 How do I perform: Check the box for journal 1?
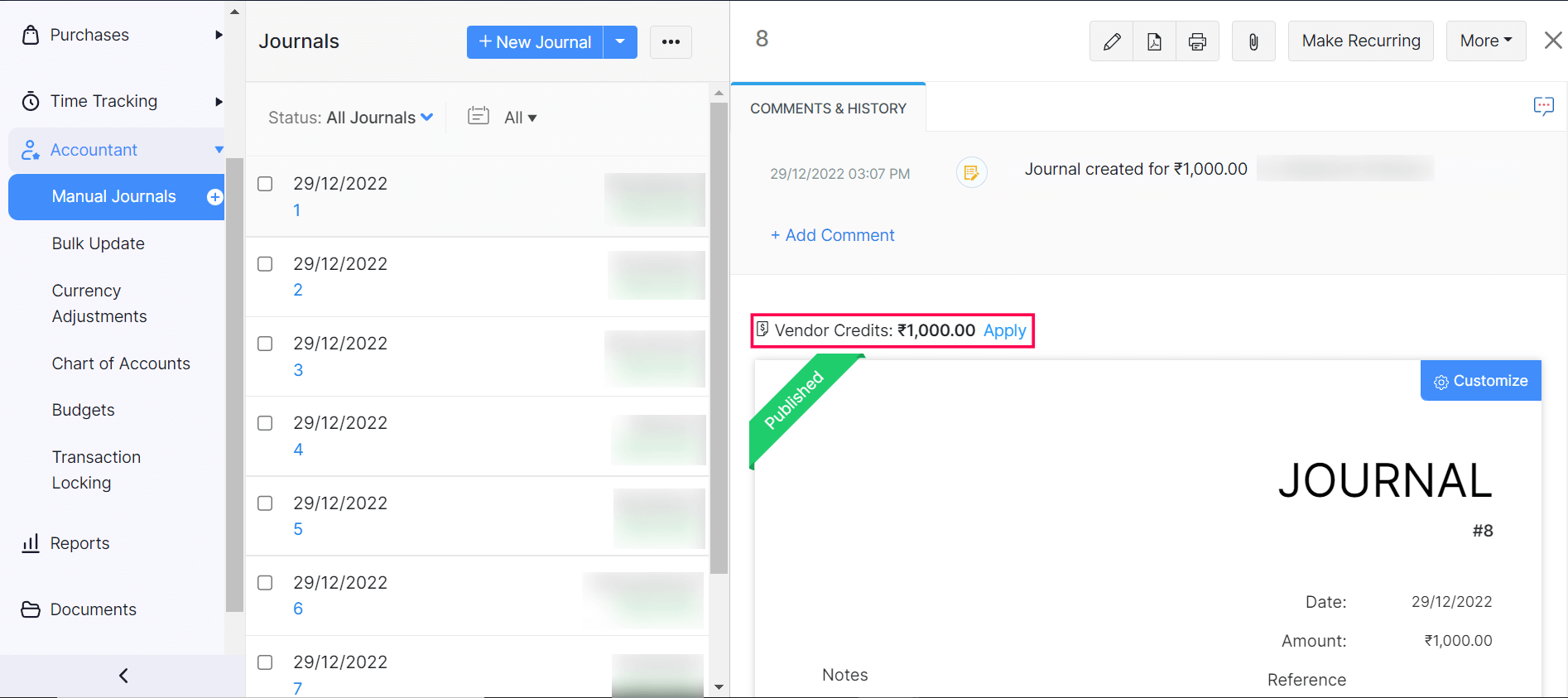[265, 184]
